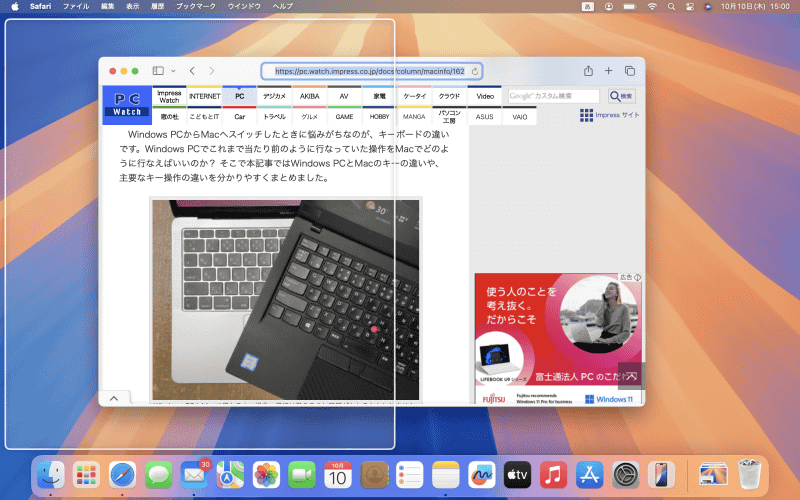Open Finder from the Dock
Image resolution: width=800 pixels, height=500 pixels.
point(51,476)
